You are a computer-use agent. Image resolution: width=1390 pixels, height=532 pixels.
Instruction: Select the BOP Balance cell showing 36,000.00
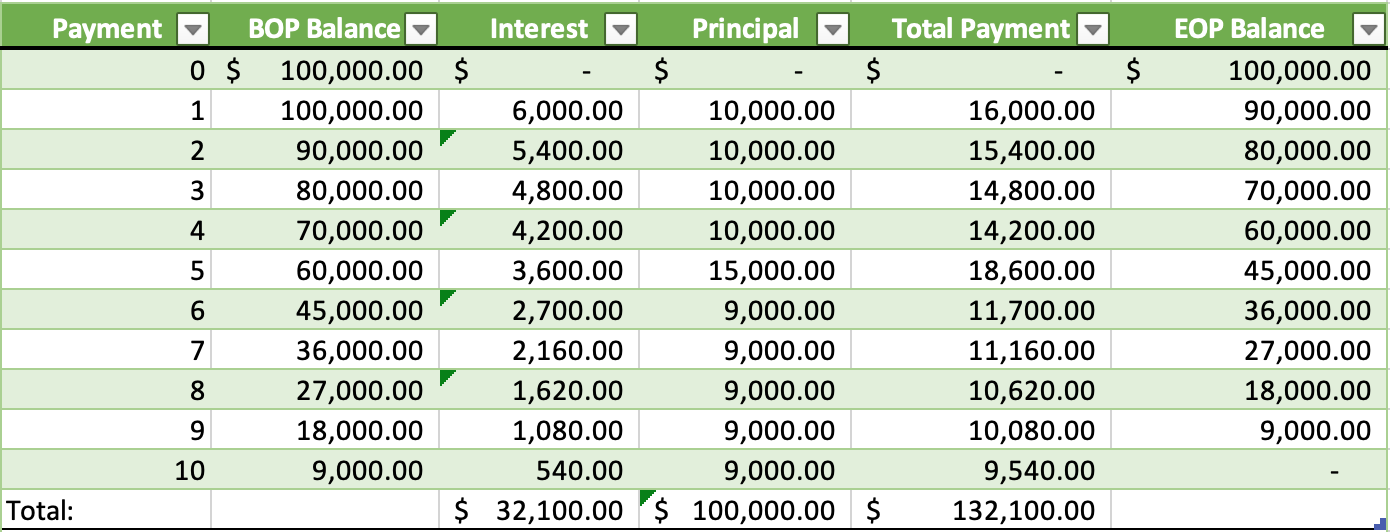click(325, 351)
